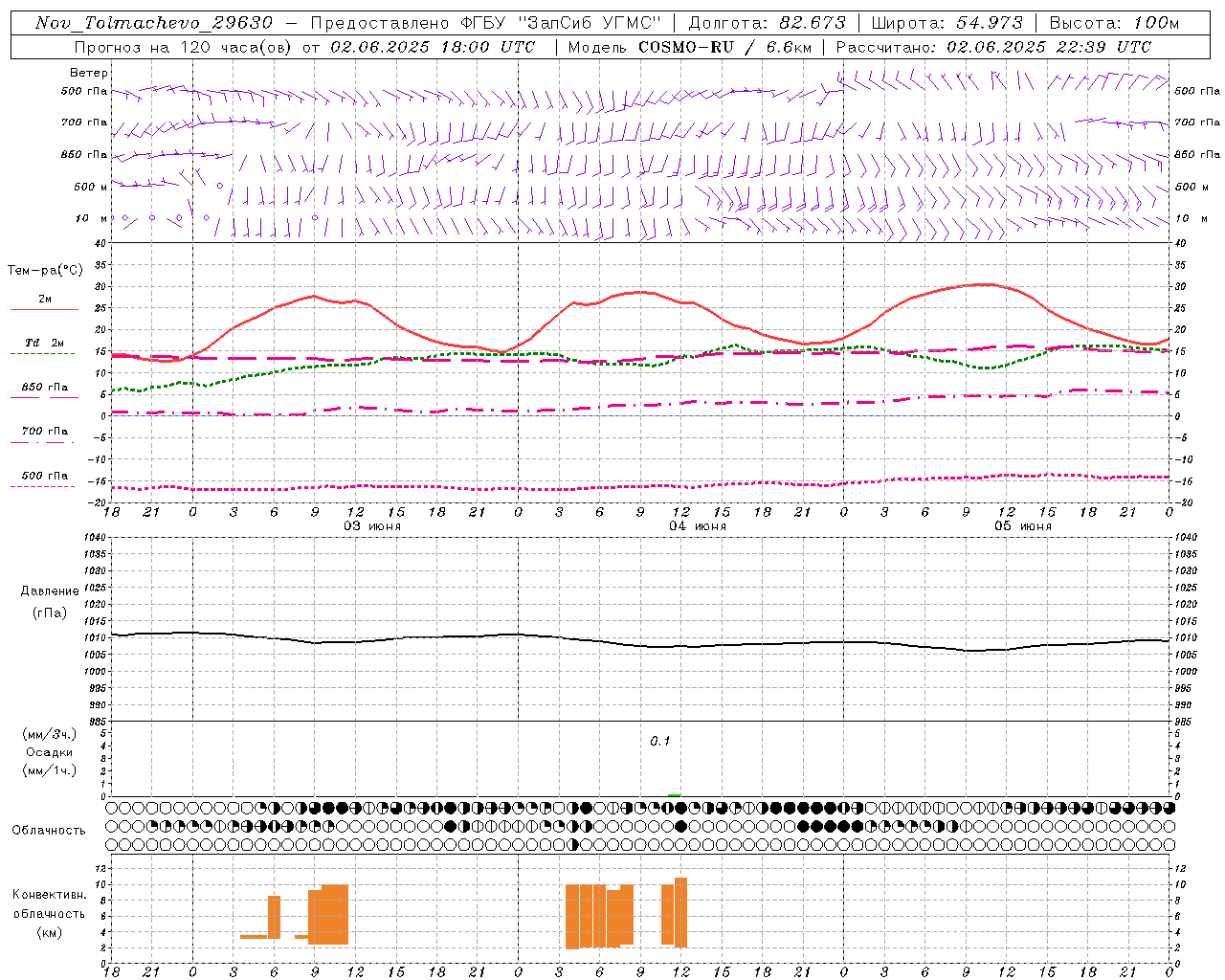Click the (гПа) unit under Давление
The image size is (1225, 980).
coord(50,613)
